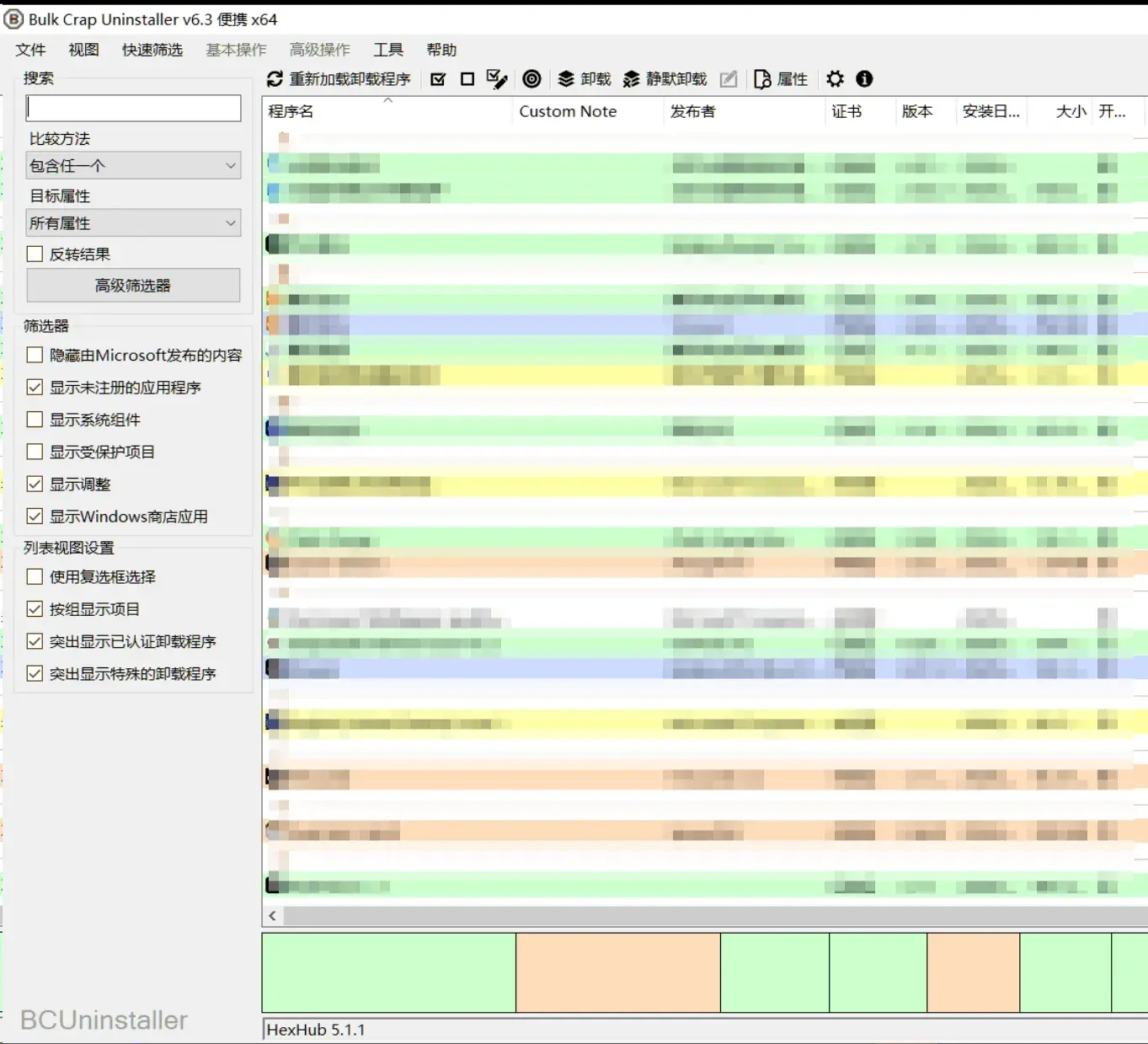The height and width of the screenshot is (1044, 1148).
Task: Click the horizontal scrollbar left arrow
Action: (273, 915)
